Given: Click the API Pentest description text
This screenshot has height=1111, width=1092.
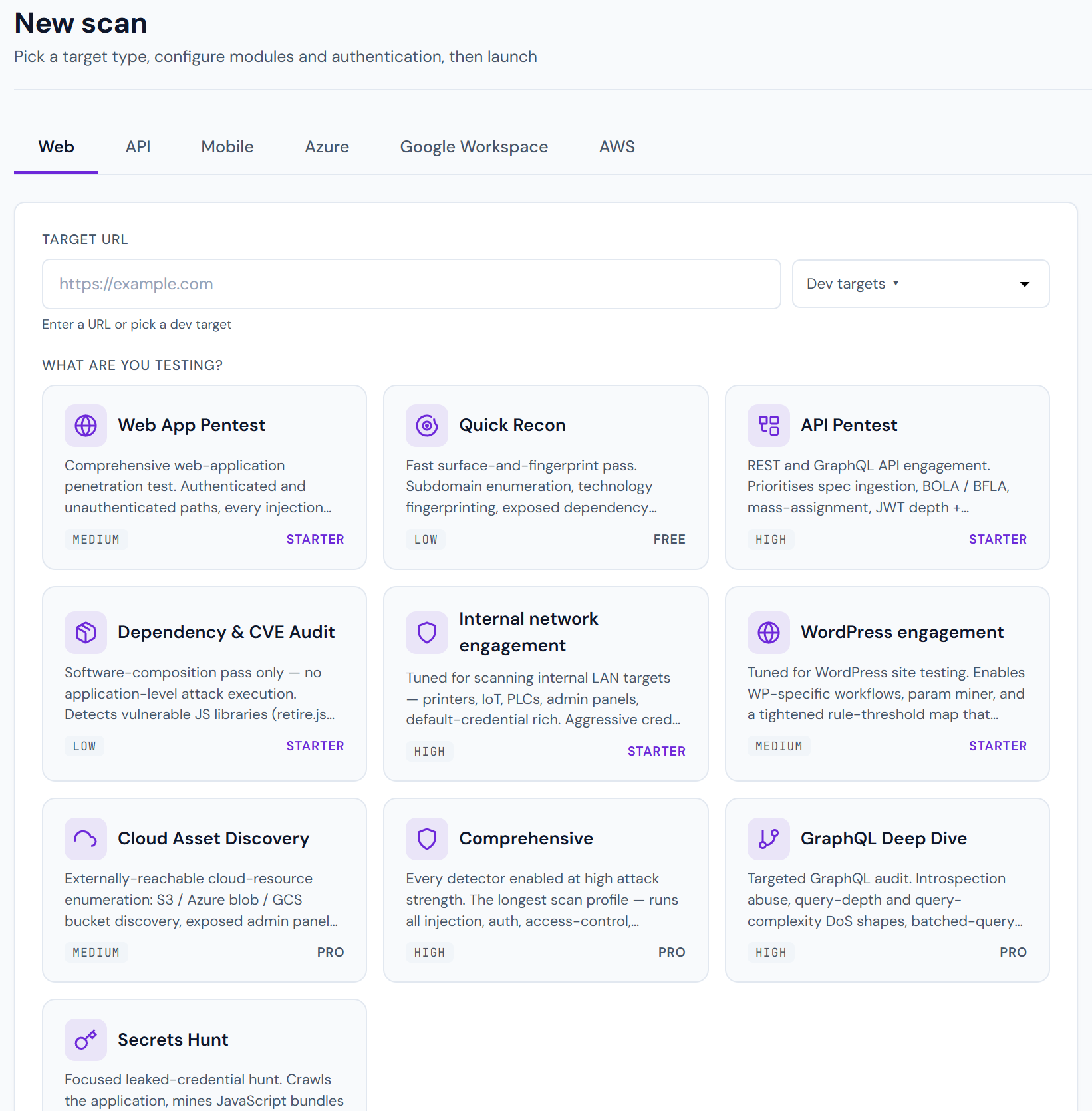Looking at the screenshot, I should pyautogui.click(x=879, y=486).
